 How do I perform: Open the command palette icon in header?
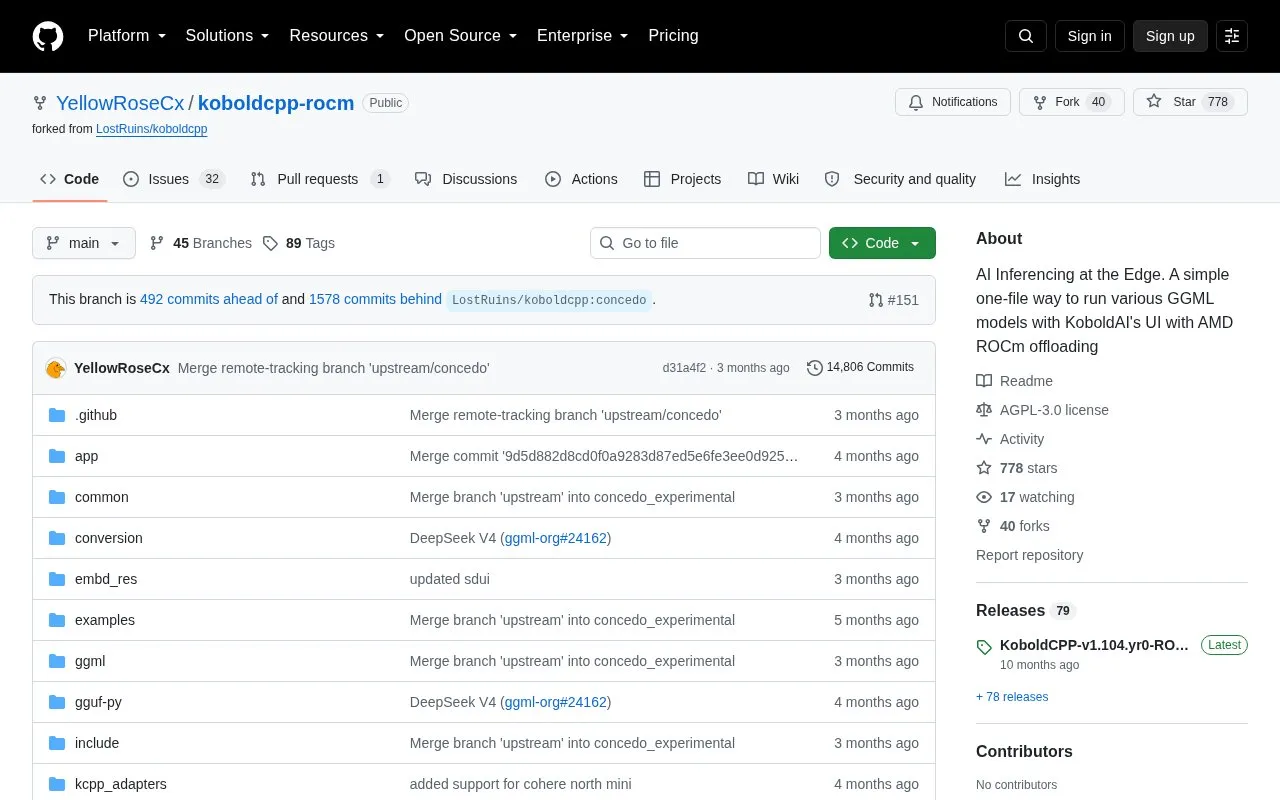1232,36
